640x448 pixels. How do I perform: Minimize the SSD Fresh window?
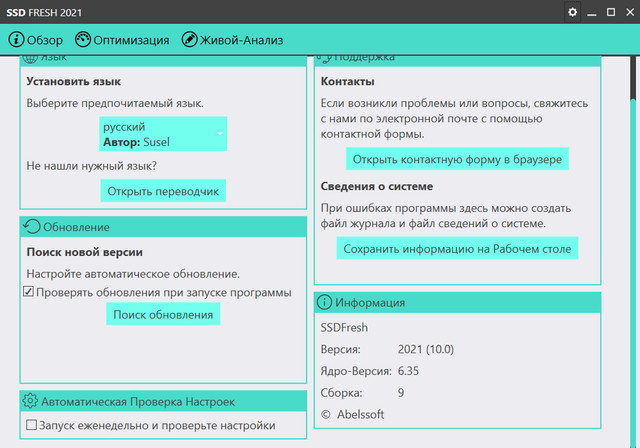pyautogui.click(x=596, y=12)
